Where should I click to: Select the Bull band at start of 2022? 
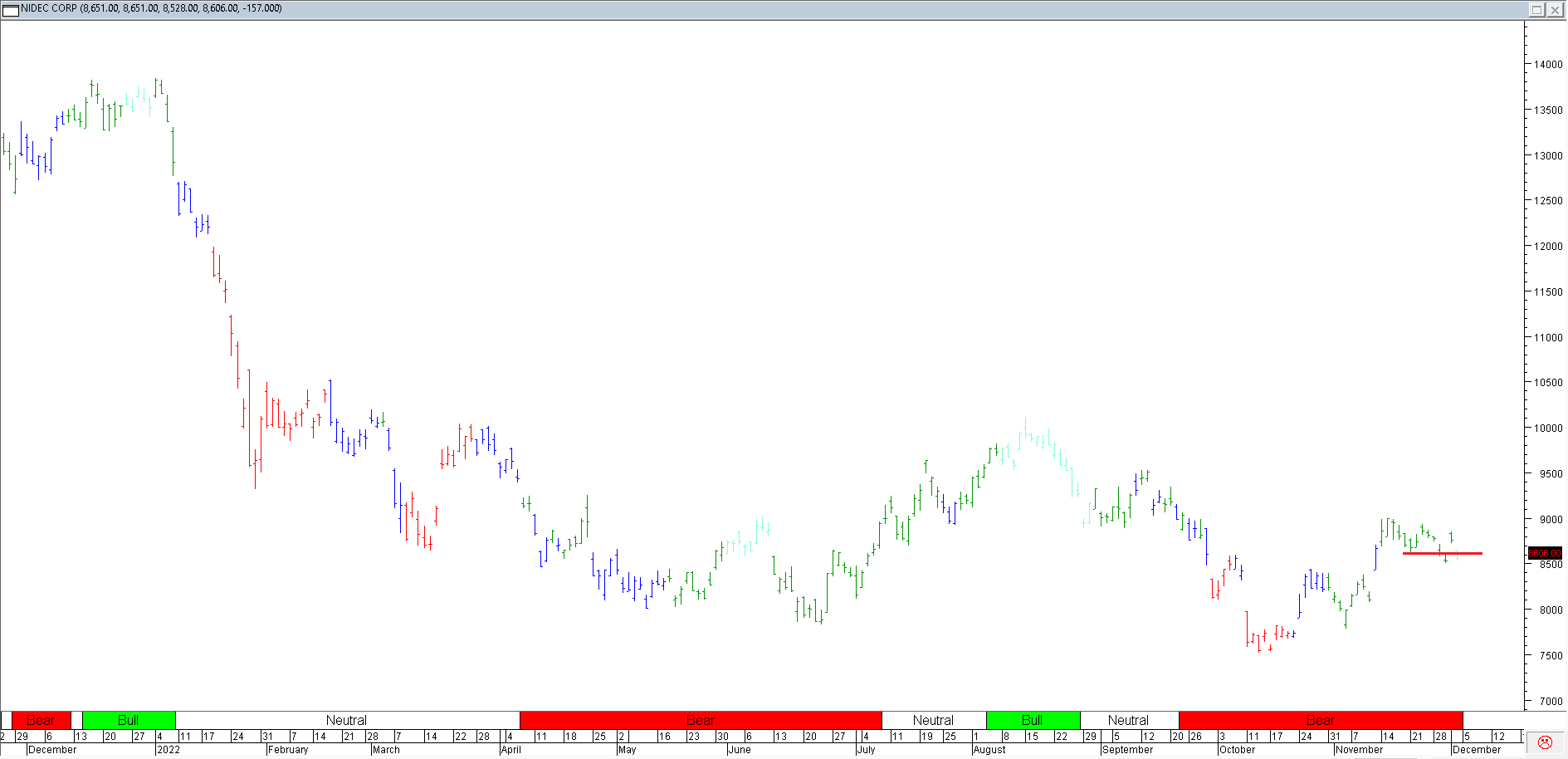[129, 720]
